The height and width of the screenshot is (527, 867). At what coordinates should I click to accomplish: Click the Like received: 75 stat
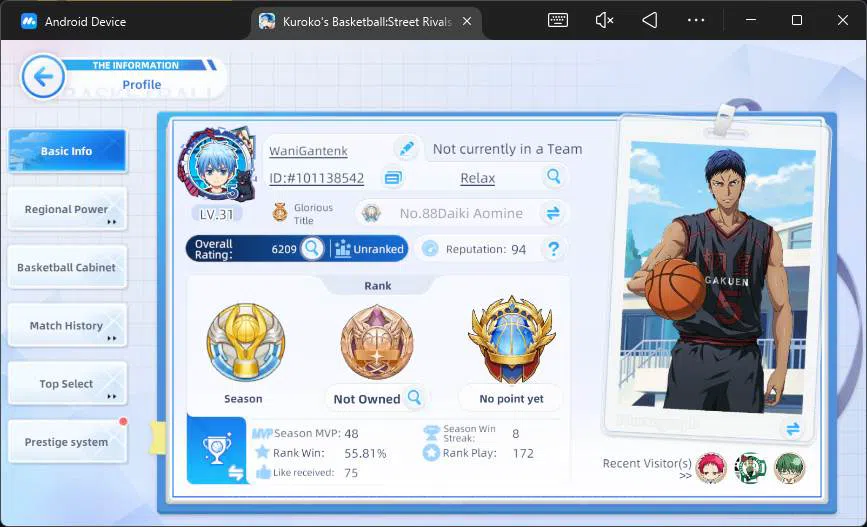(307, 472)
